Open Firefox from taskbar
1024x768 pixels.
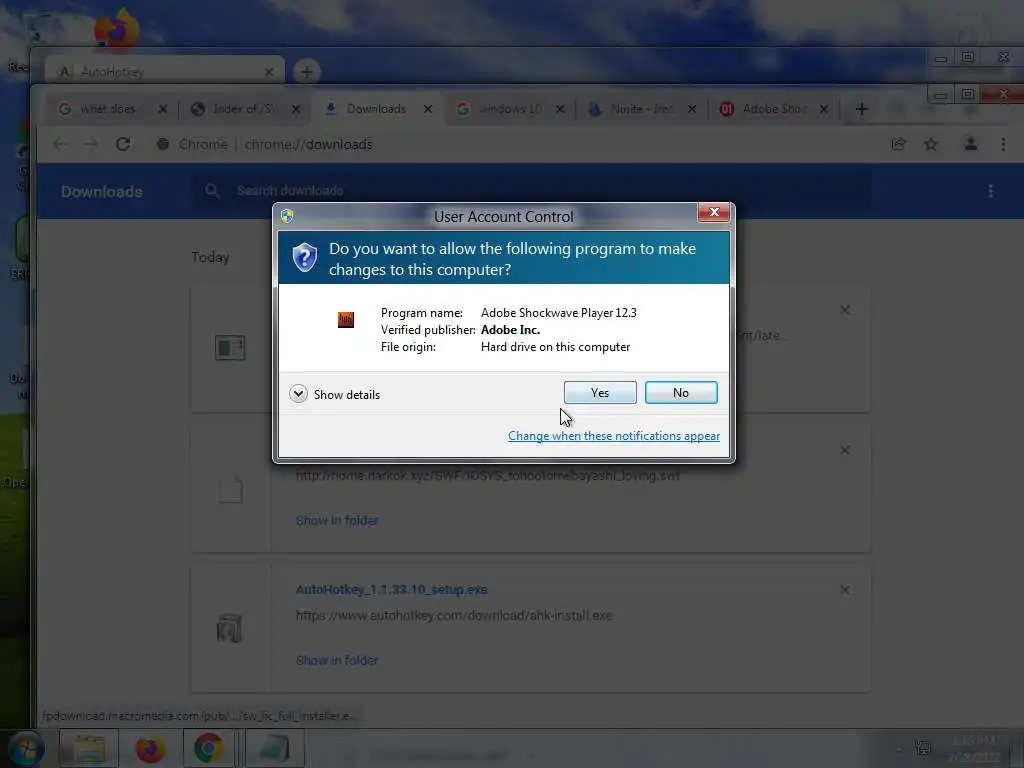150,748
